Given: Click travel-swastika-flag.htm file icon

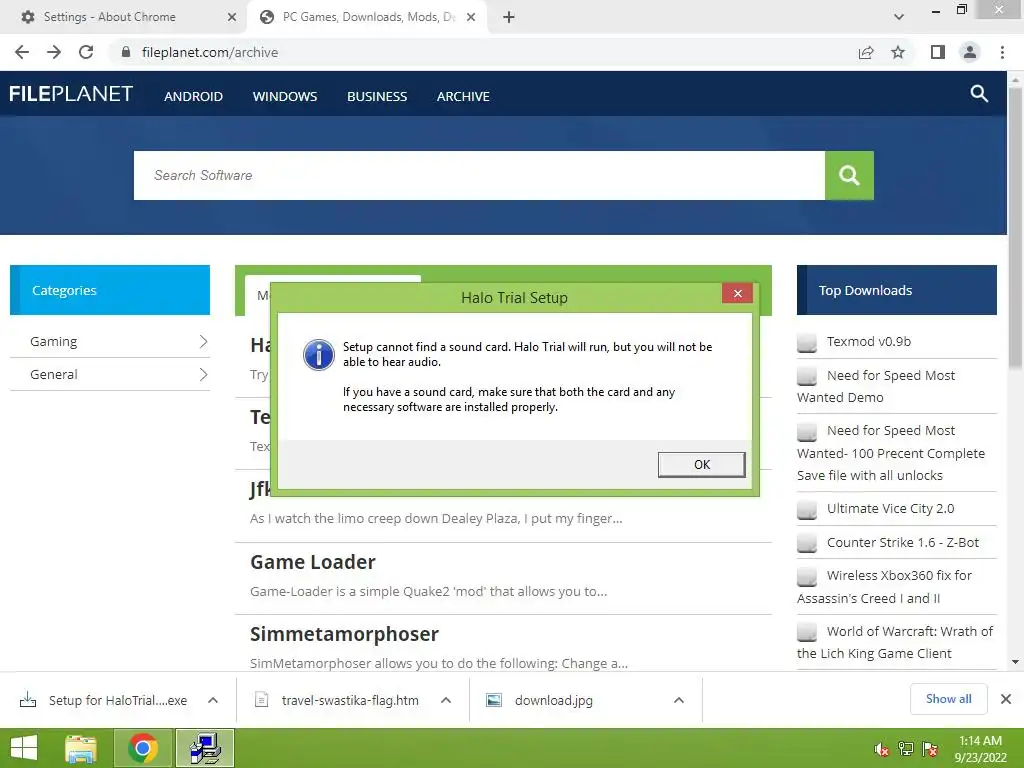Looking at the screenshot, I should click(261, 700).
